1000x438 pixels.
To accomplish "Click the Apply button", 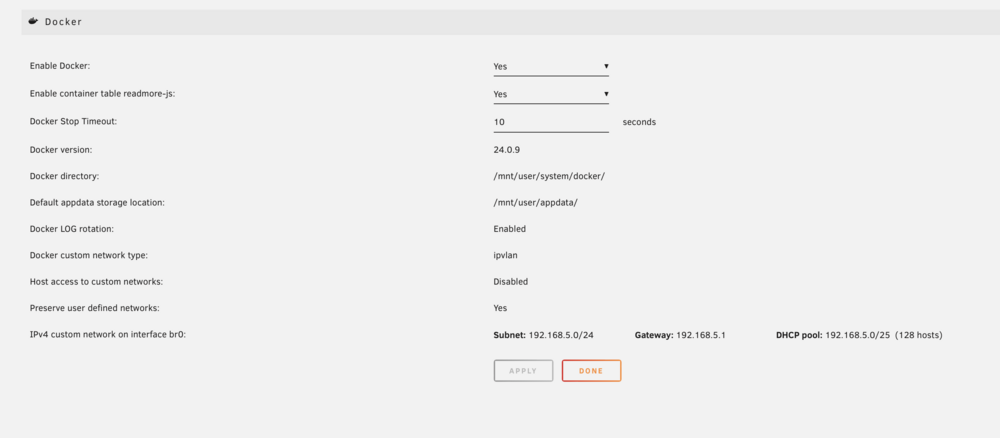I will point(523,371).
